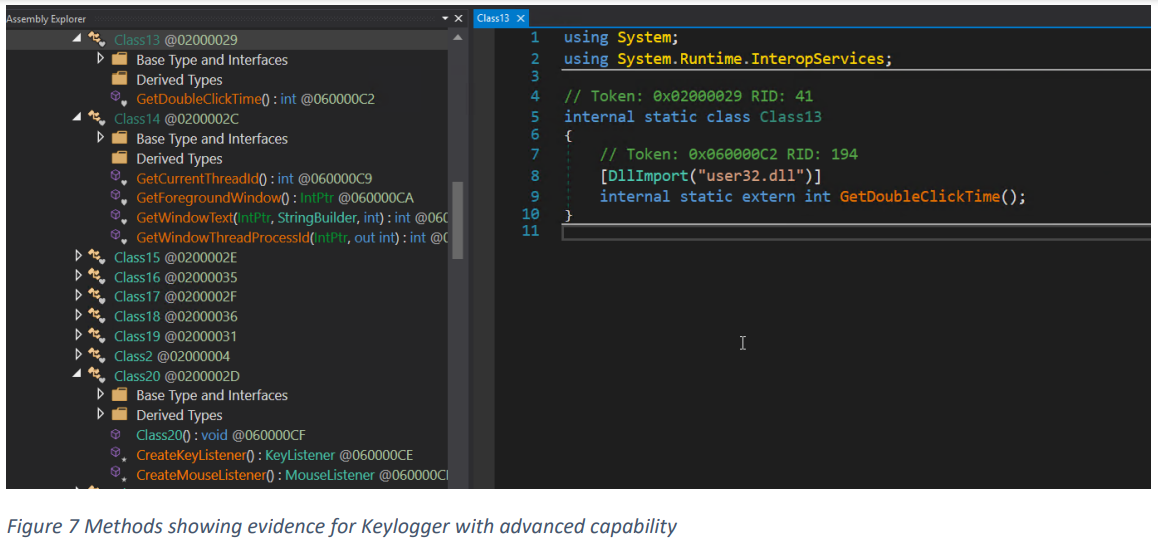
Task: Select GetCurrentThreadId() : int @060000C9
Action: [x=256, y=178]
